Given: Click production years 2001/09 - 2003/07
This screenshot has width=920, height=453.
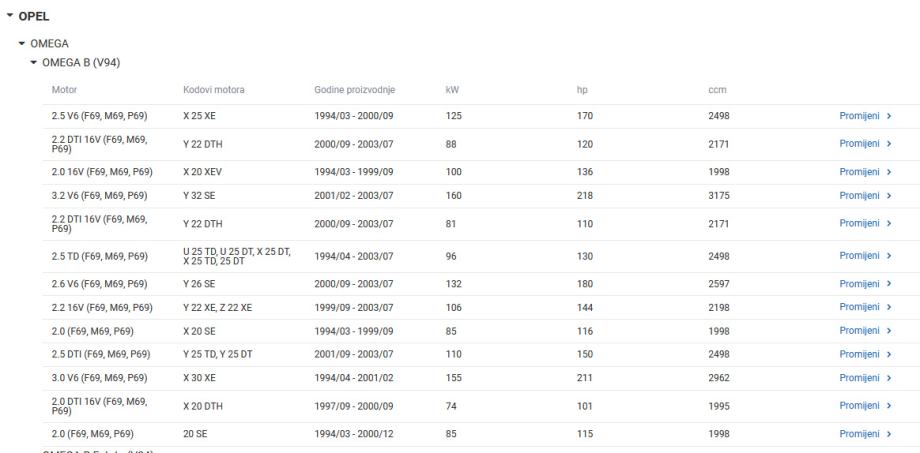Looking at the screenshot, I should point(354,354).
